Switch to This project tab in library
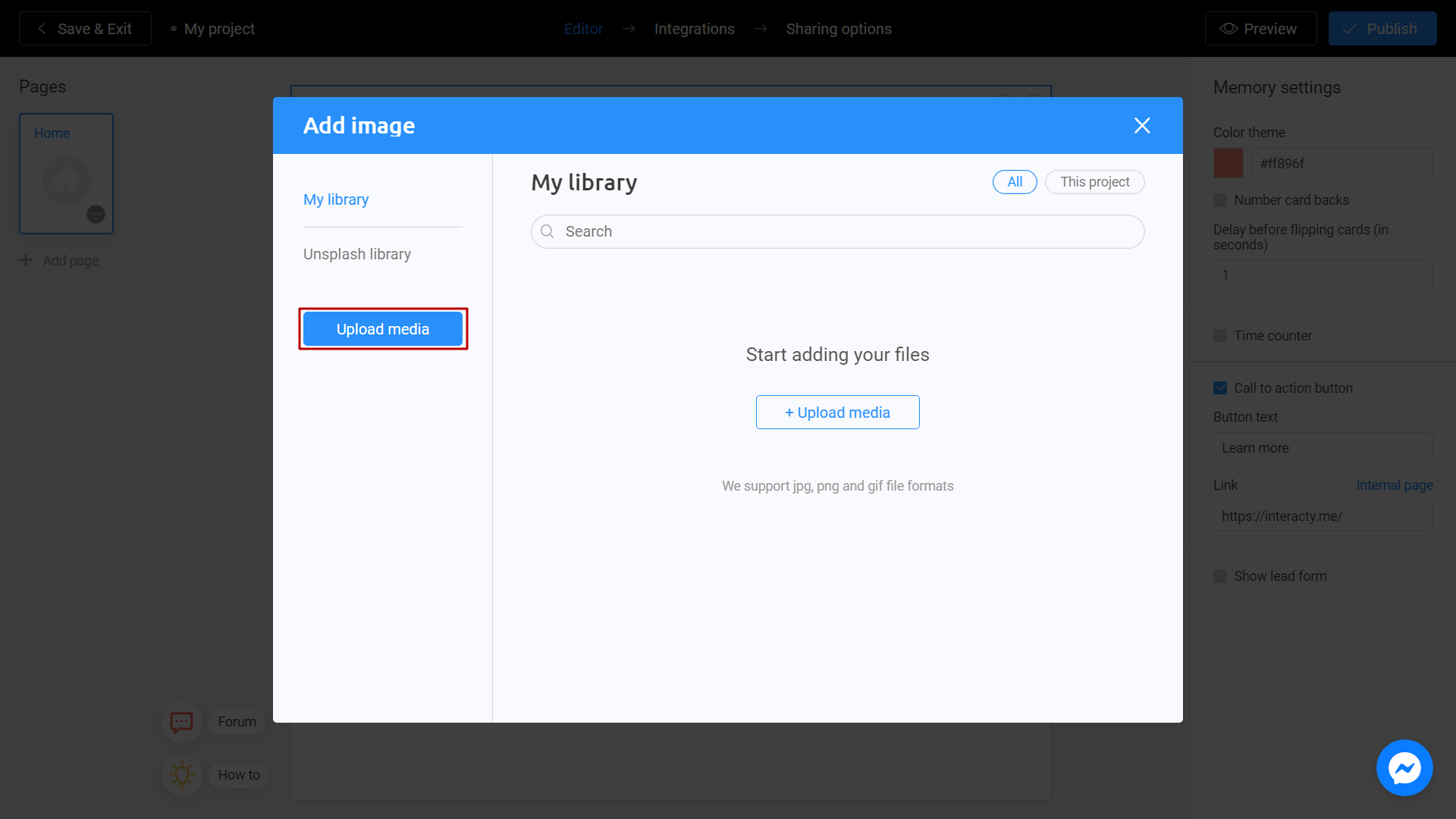1456x819 pixels. click(x=1094, y=182)
